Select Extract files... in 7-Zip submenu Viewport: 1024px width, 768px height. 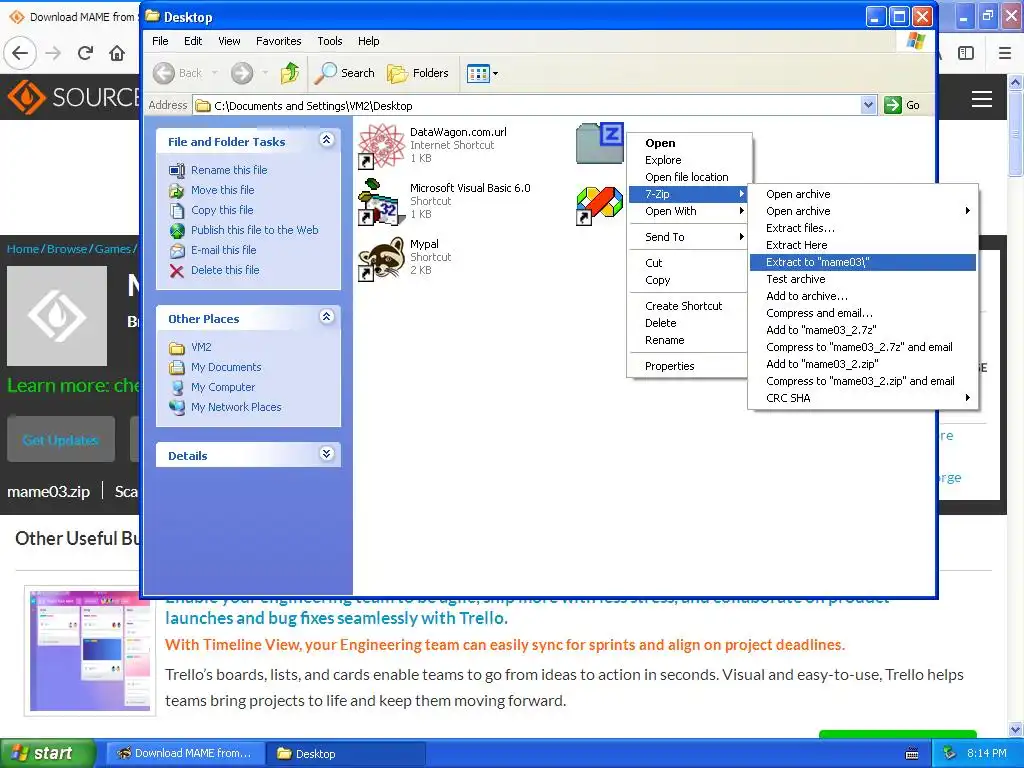point(863,228)
